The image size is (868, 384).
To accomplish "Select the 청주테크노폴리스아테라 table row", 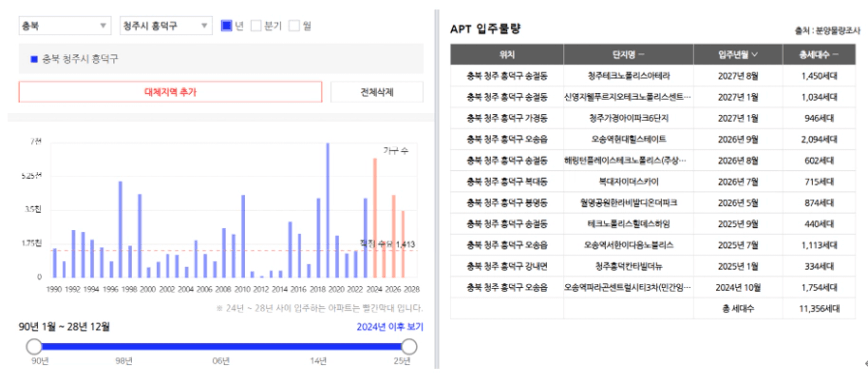I will (652, 75).
